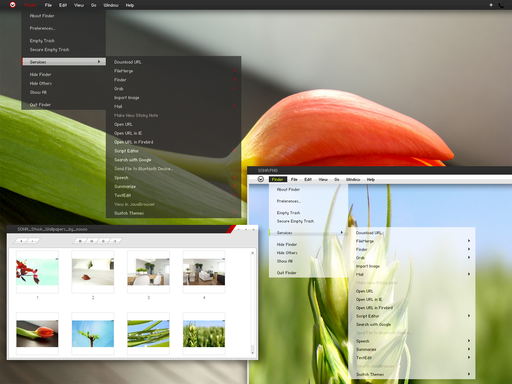Select the green stems with dewdrops thumbnail
This screenshot has width=512, height=384.
pyautogui.click(x=148, y=334)
